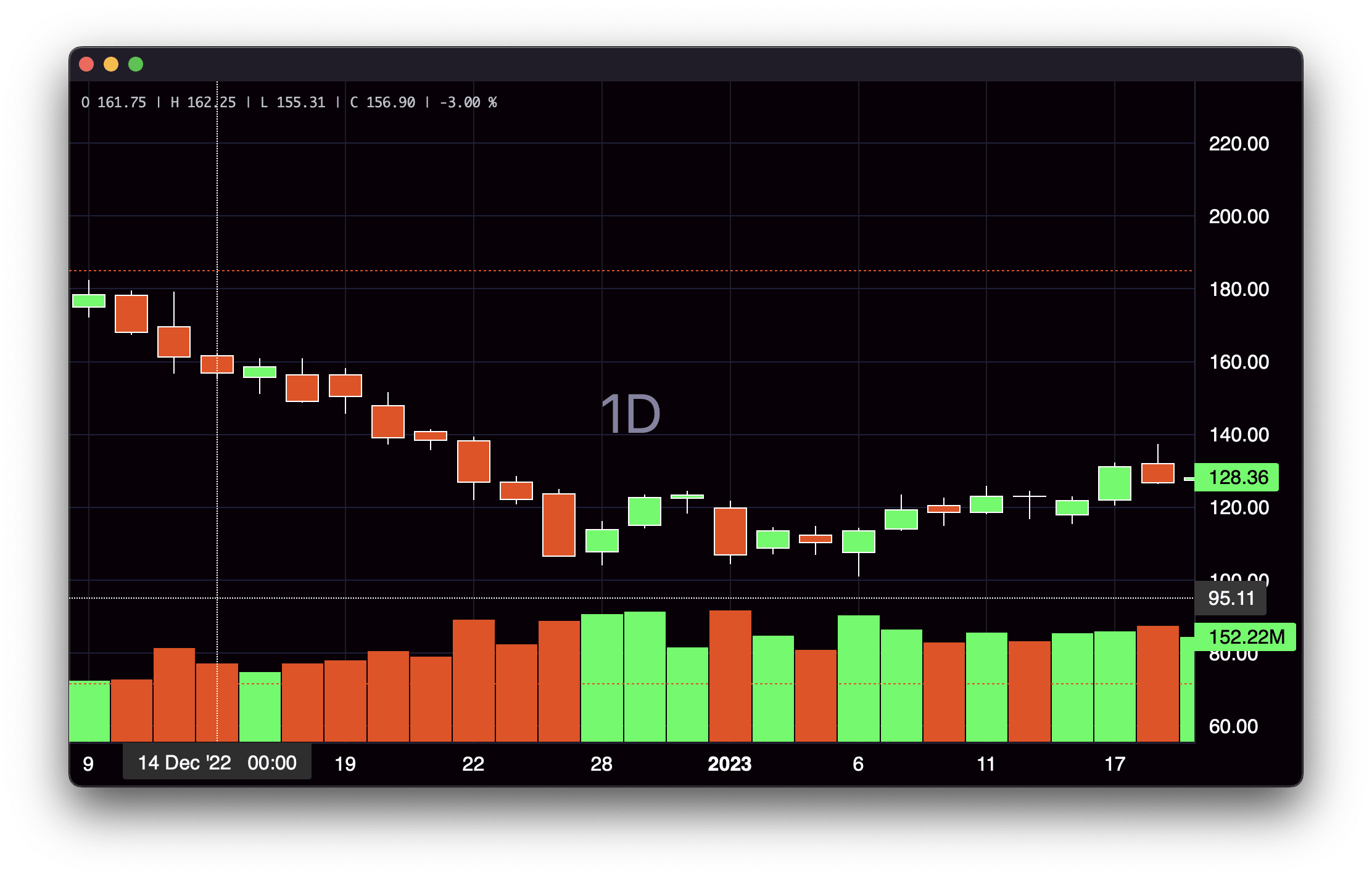Click the 2023 time axis label
Image resolution: width=1372 pixels, height=878 pixels.
pyautogui.click(x=729, y=764)
